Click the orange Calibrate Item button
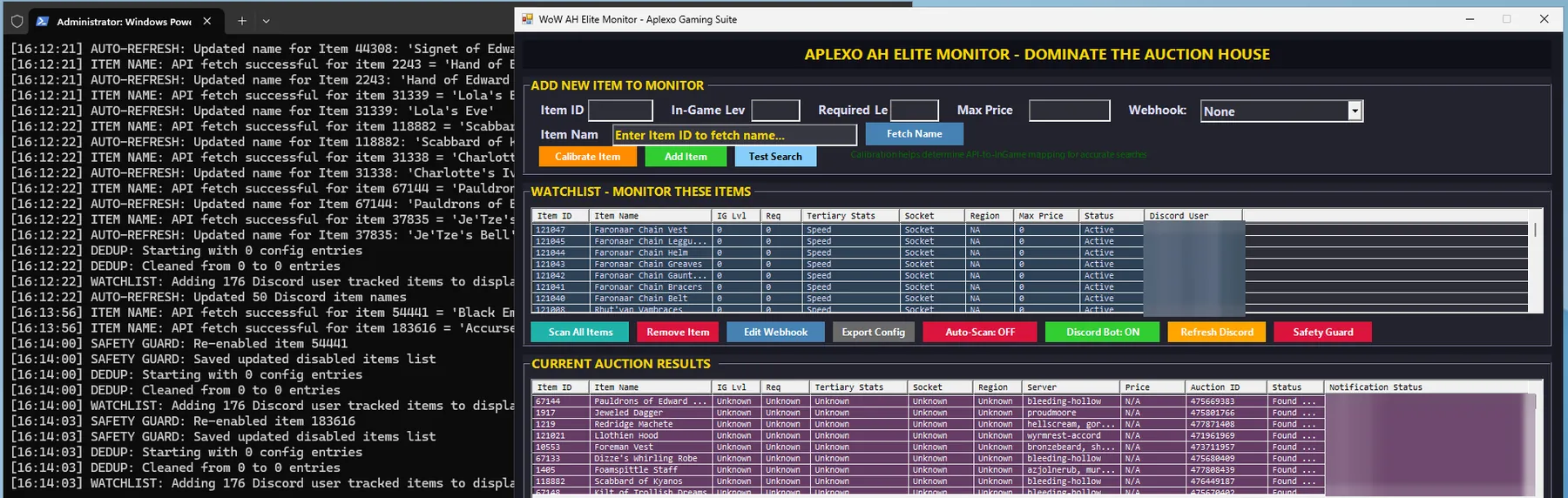The height and width of the screenshot is (498, 1568). (587, 157)
